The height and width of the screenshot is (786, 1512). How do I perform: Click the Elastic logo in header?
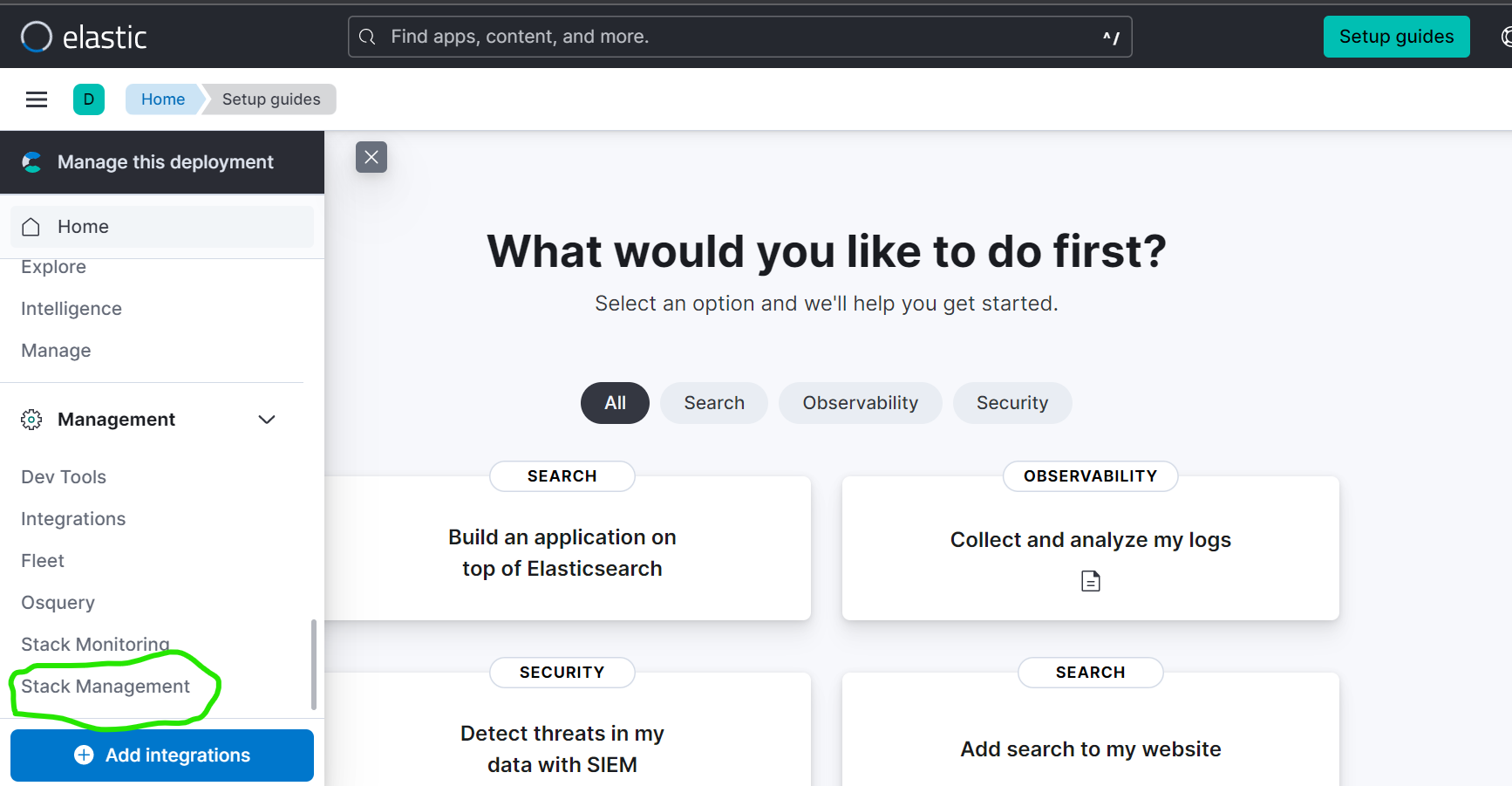click(84, 37)
